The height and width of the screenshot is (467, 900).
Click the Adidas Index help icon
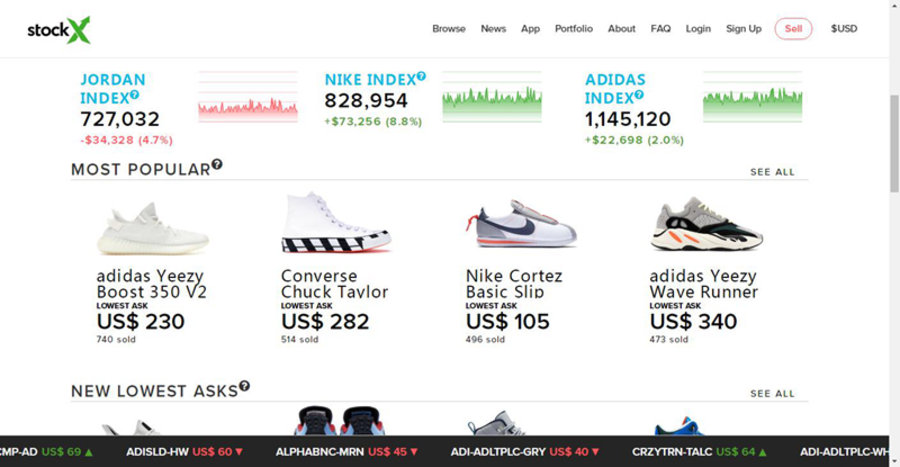point(639,96)
